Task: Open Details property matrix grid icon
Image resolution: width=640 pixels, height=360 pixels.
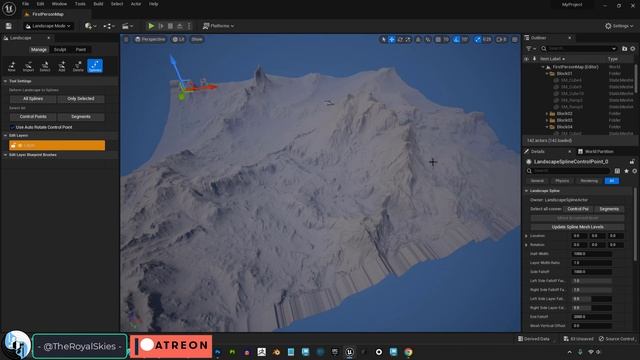Action: [617, 171]
